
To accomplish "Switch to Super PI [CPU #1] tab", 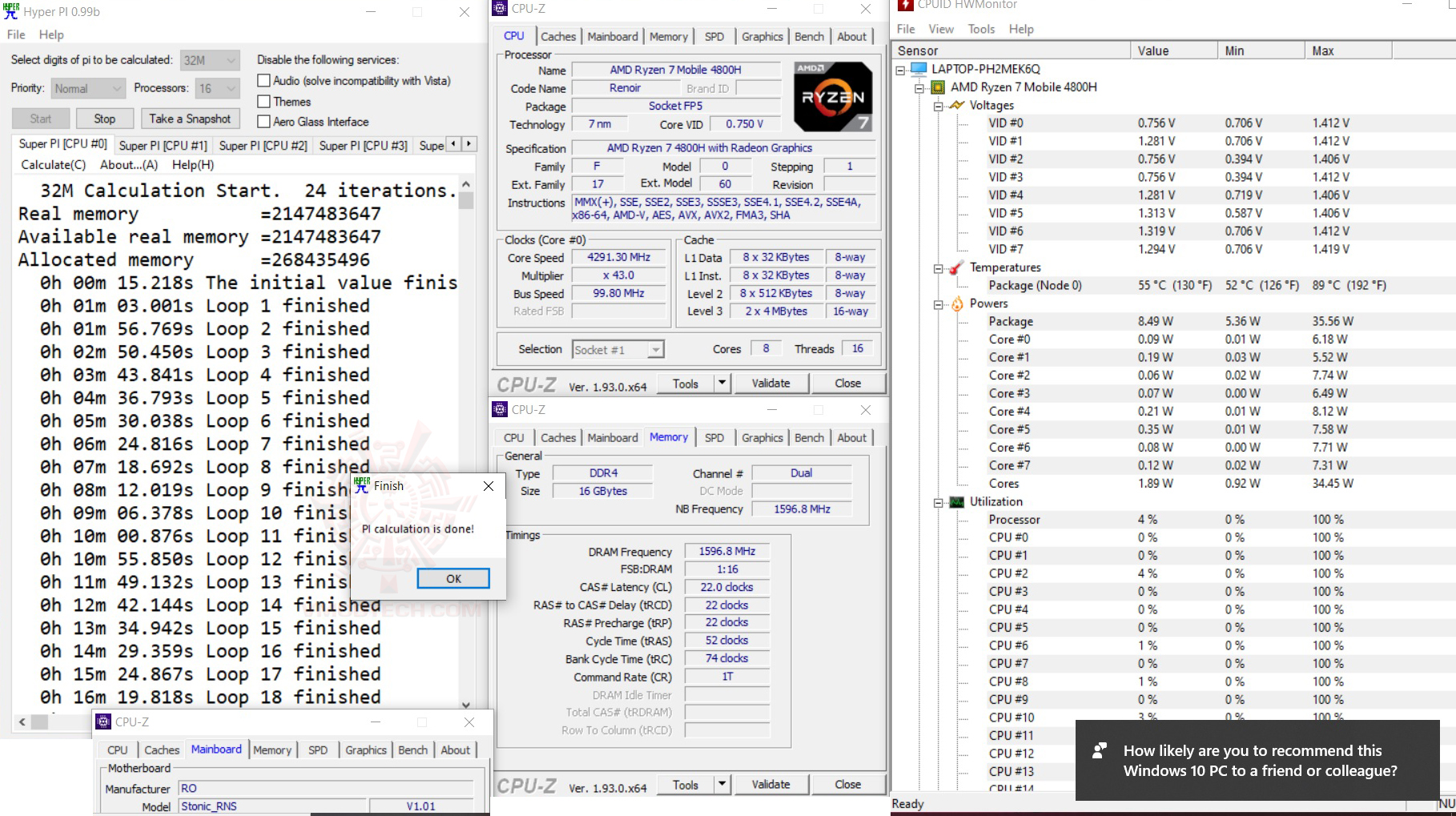I will [163, 145].
